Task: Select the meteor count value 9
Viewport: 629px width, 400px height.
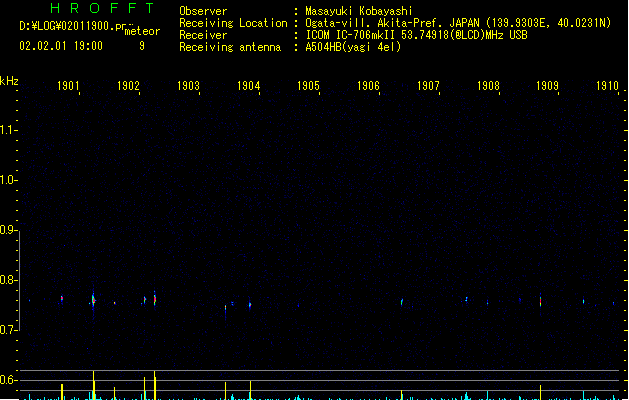Action: pyautogui.click(x=142, y=46)
